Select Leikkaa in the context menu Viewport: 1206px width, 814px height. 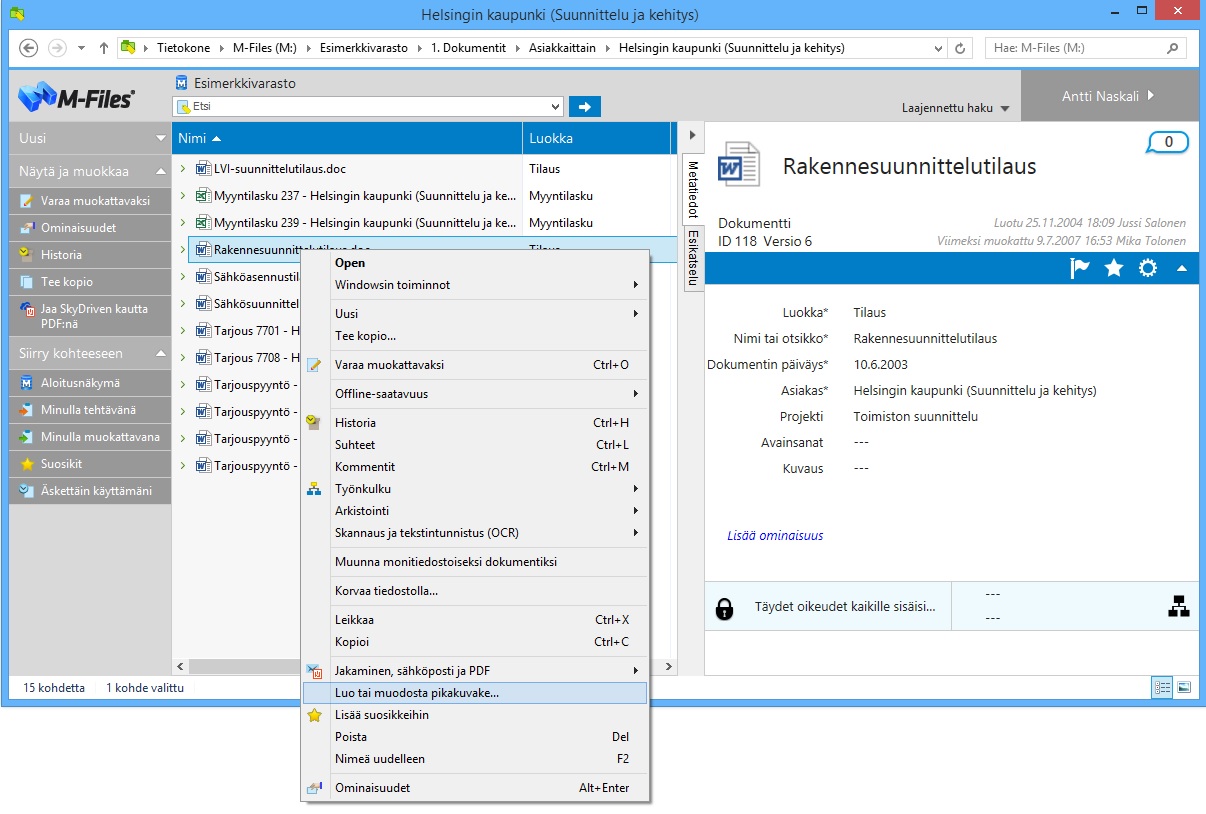pos(476,620)
